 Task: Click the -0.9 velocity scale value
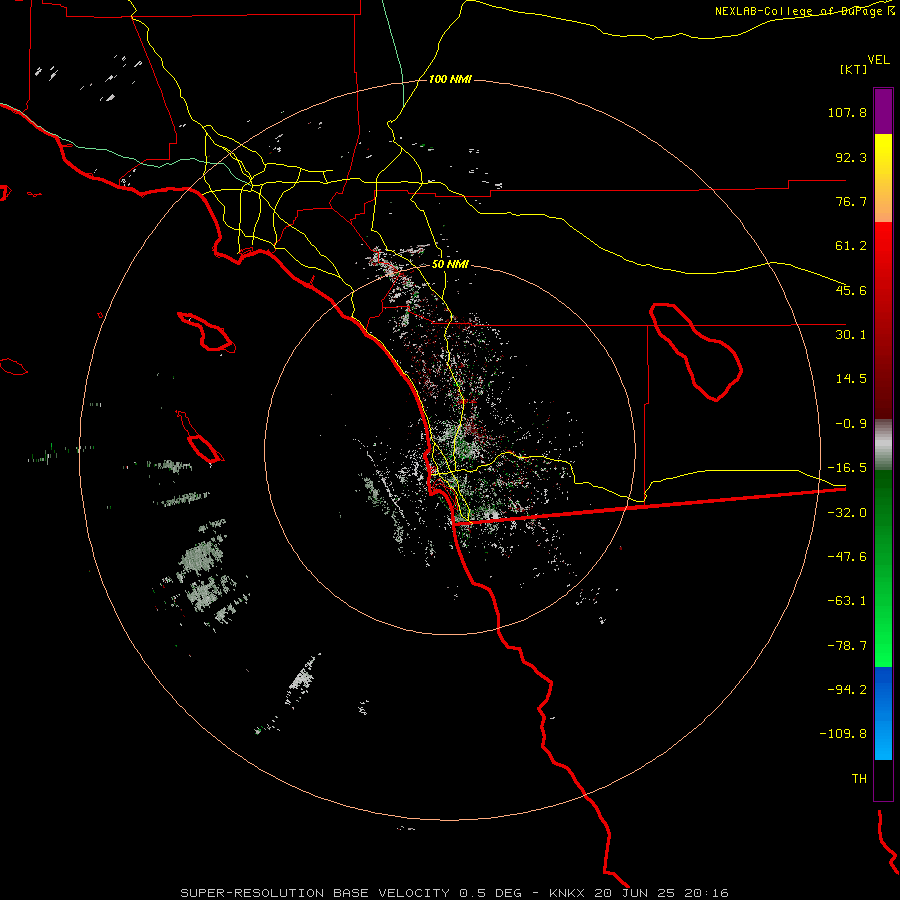pyautogui.click(x=851, y=424)
